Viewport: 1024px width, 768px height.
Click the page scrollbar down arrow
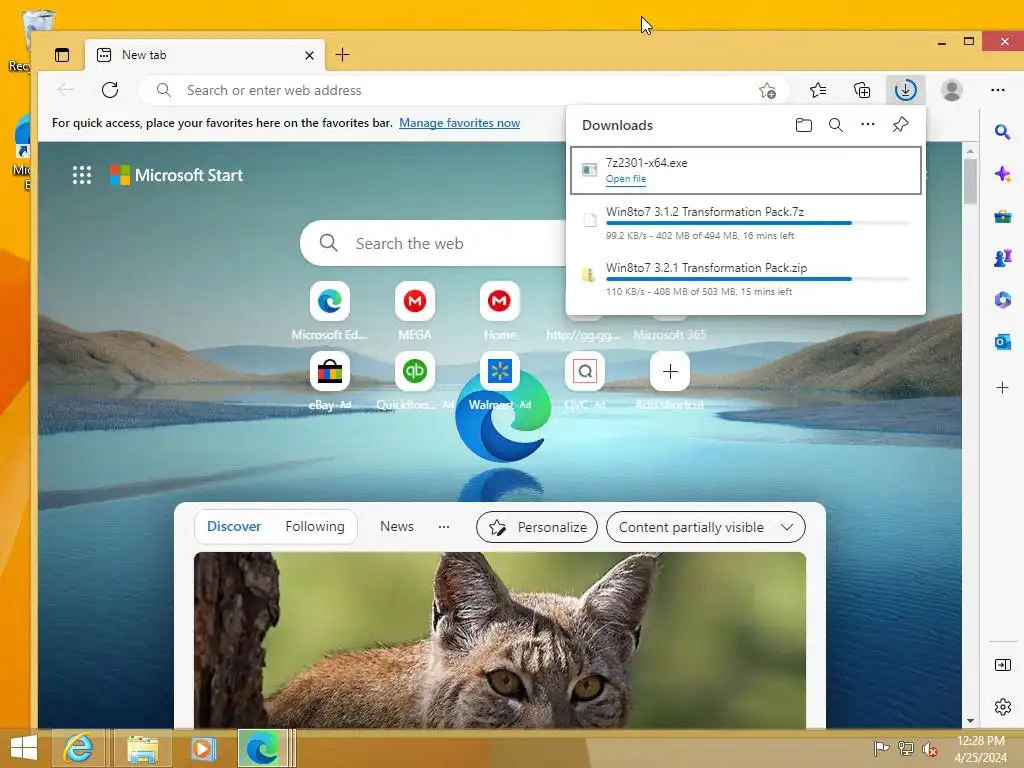click(x=970, y=721)
